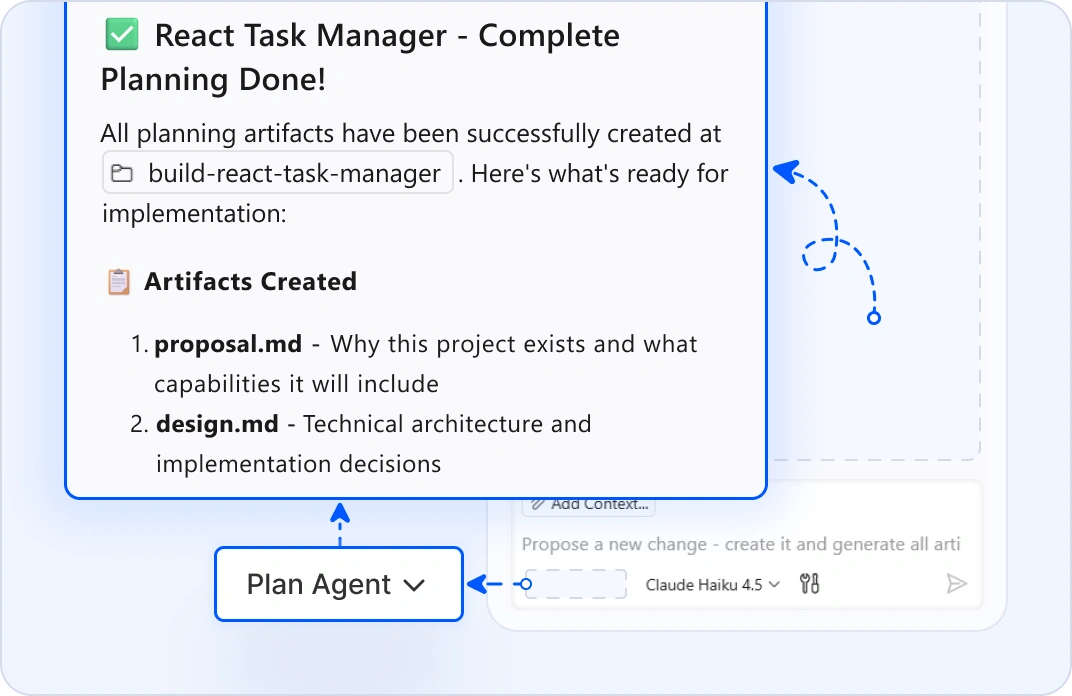Select the 'Artifacts Created' section heading
Image resolution: width=1072 pixels, height=696 pixels.
point(250,282)
